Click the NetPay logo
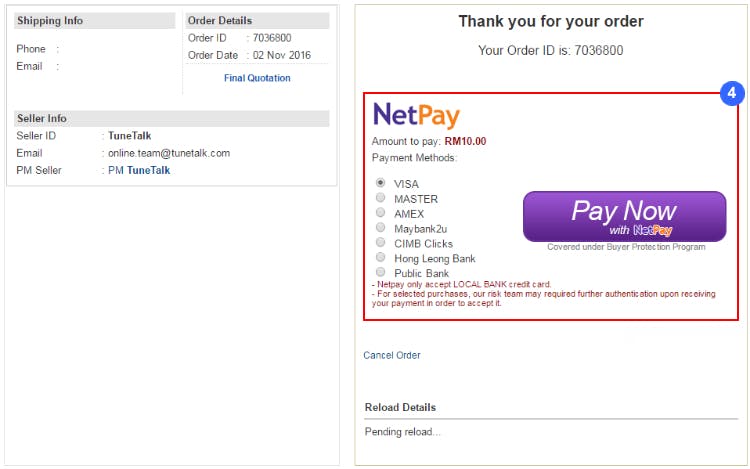The height and width of the screenshot is (469, 750). [416, 115]
